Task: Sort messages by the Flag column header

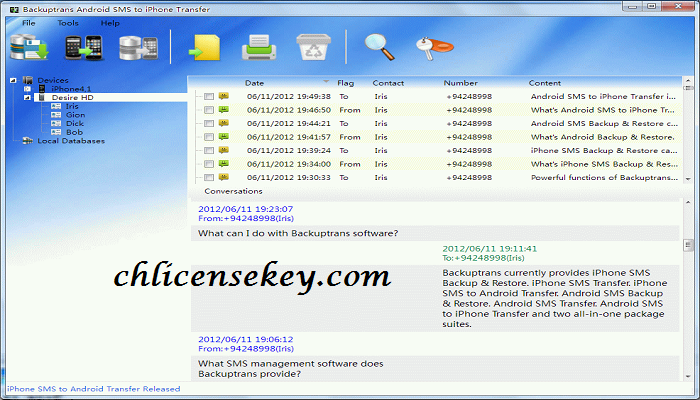Action: point(346,83)
